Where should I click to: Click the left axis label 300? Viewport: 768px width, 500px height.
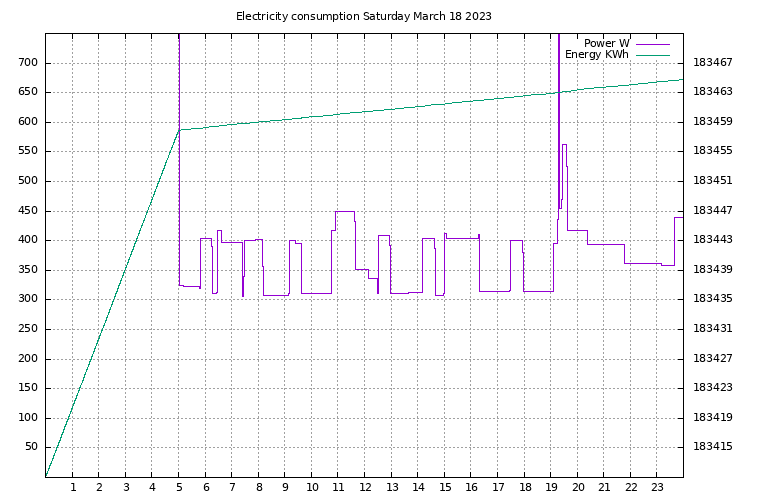tap(28, 299)
